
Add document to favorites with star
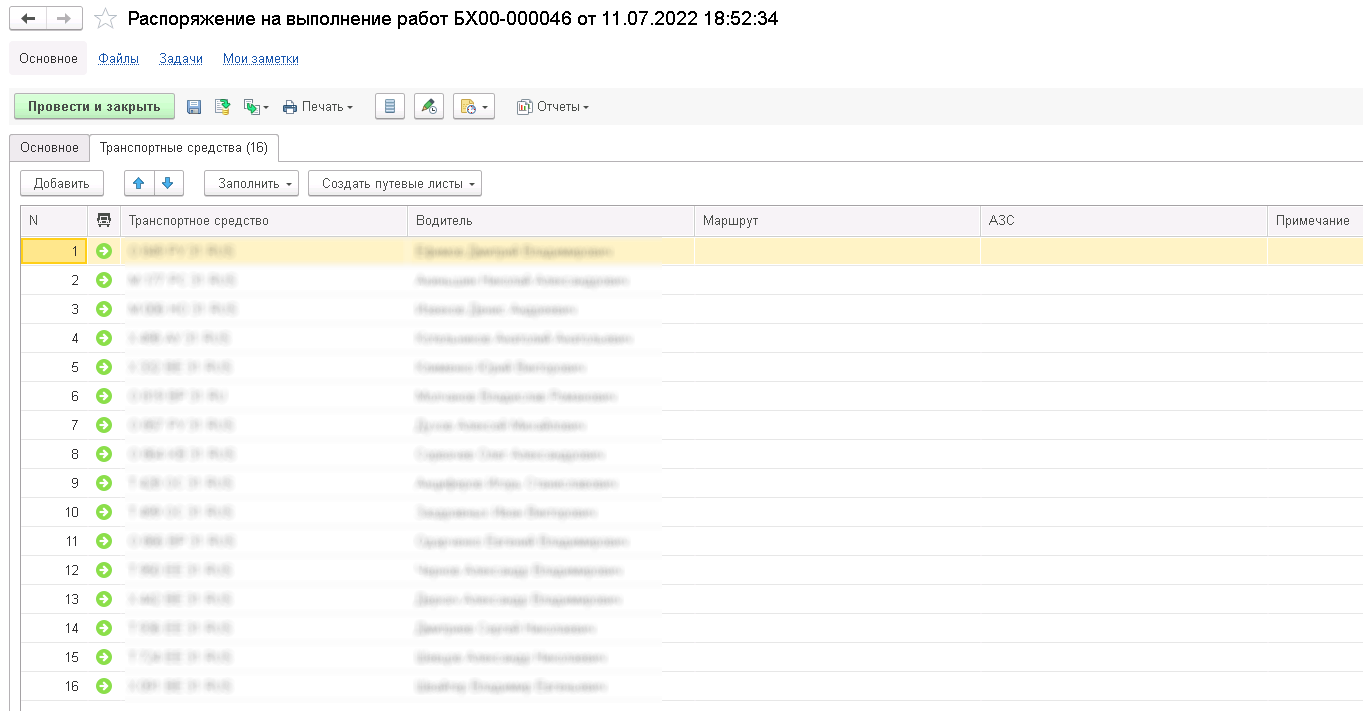pos(104,19)
